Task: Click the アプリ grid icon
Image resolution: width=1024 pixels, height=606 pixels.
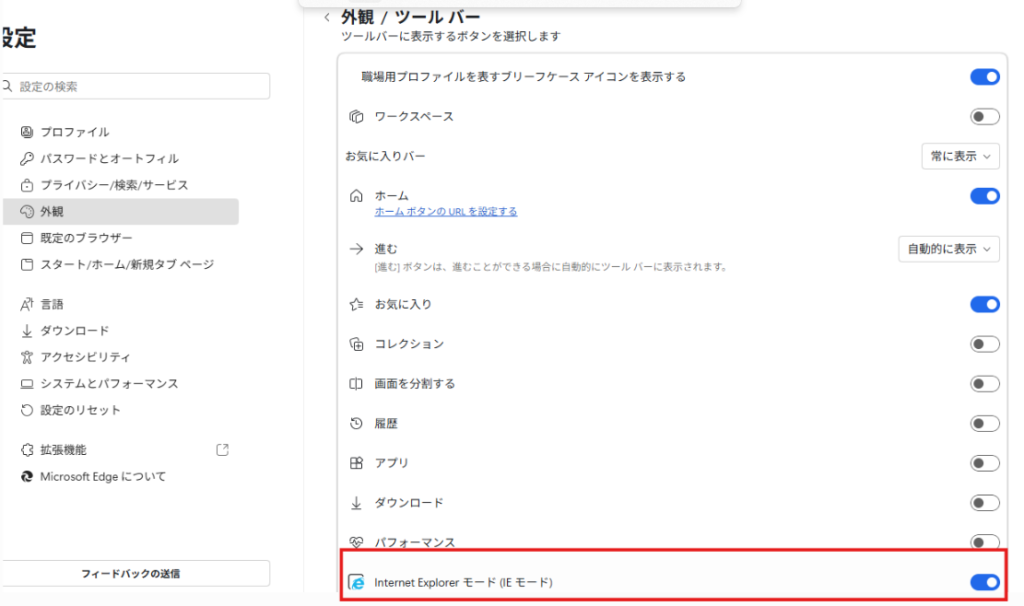Action: click(356, 463)
